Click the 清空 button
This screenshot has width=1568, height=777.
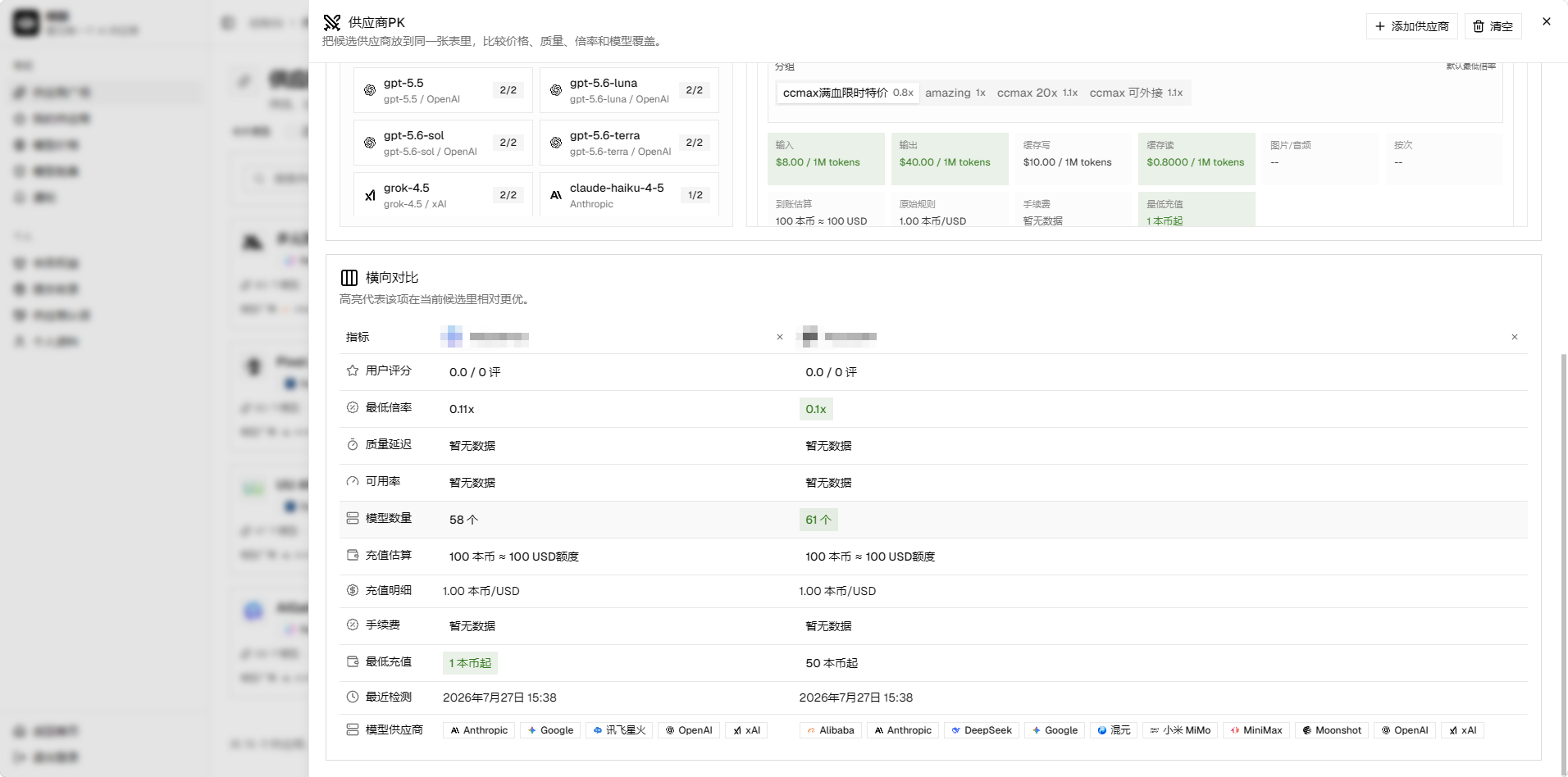click(1493, 26)
